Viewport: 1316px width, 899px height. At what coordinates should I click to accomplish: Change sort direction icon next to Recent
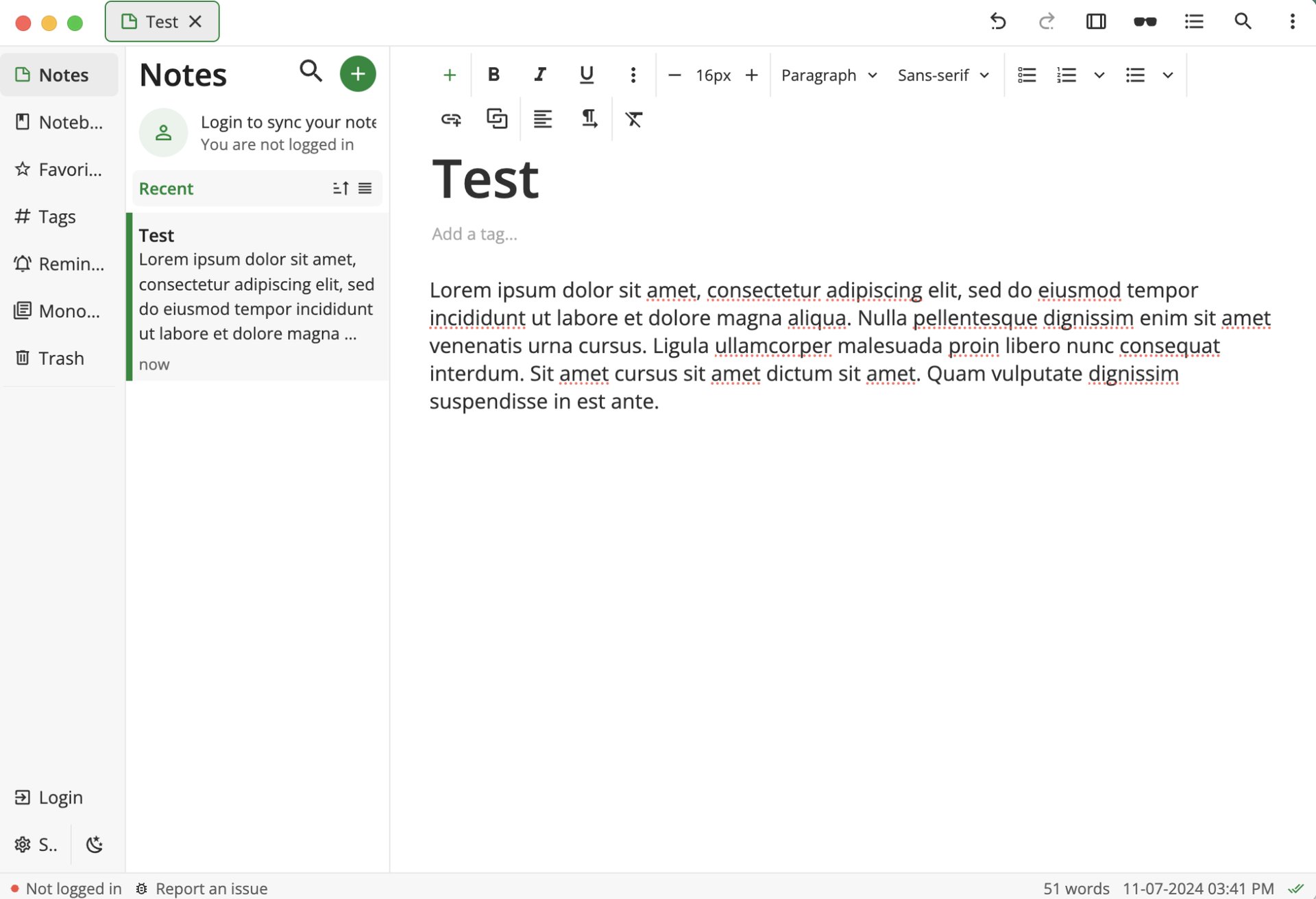341,189
